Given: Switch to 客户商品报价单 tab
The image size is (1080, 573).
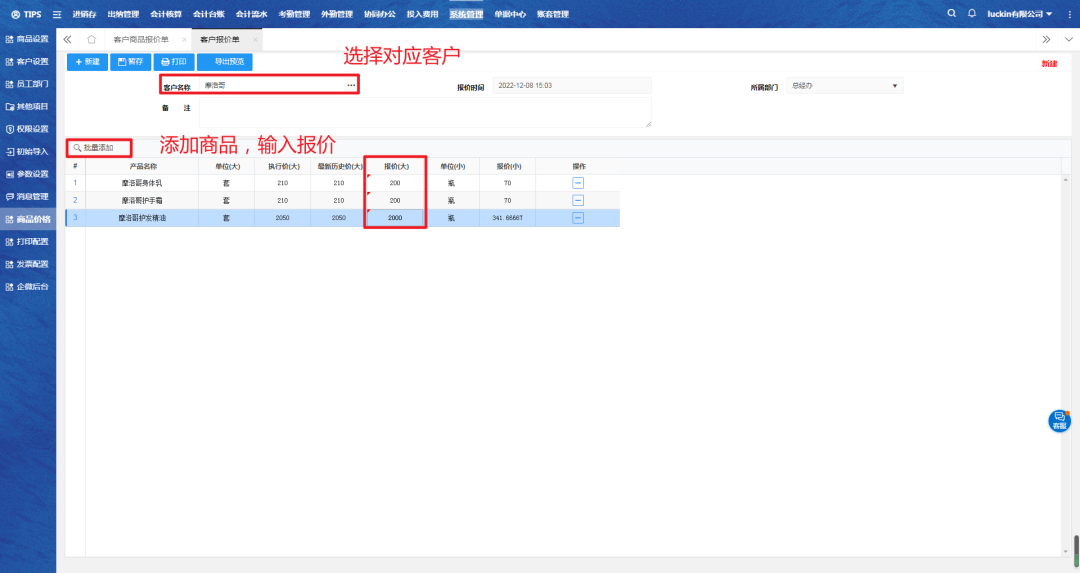Looking at the screenshot, I should pos(141,39).
